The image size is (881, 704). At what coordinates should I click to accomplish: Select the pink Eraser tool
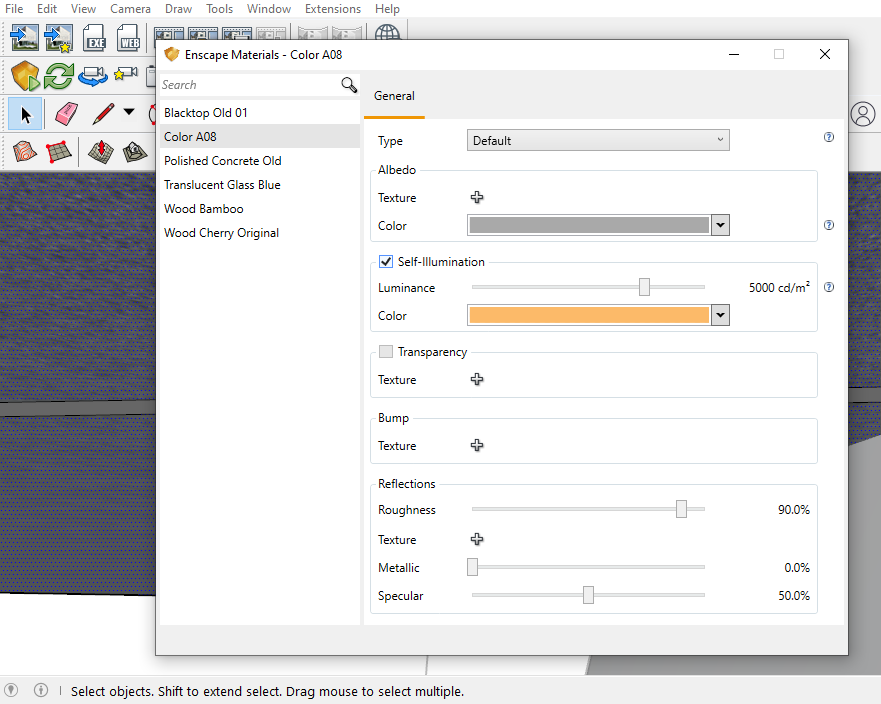click(x=66, y=113)
